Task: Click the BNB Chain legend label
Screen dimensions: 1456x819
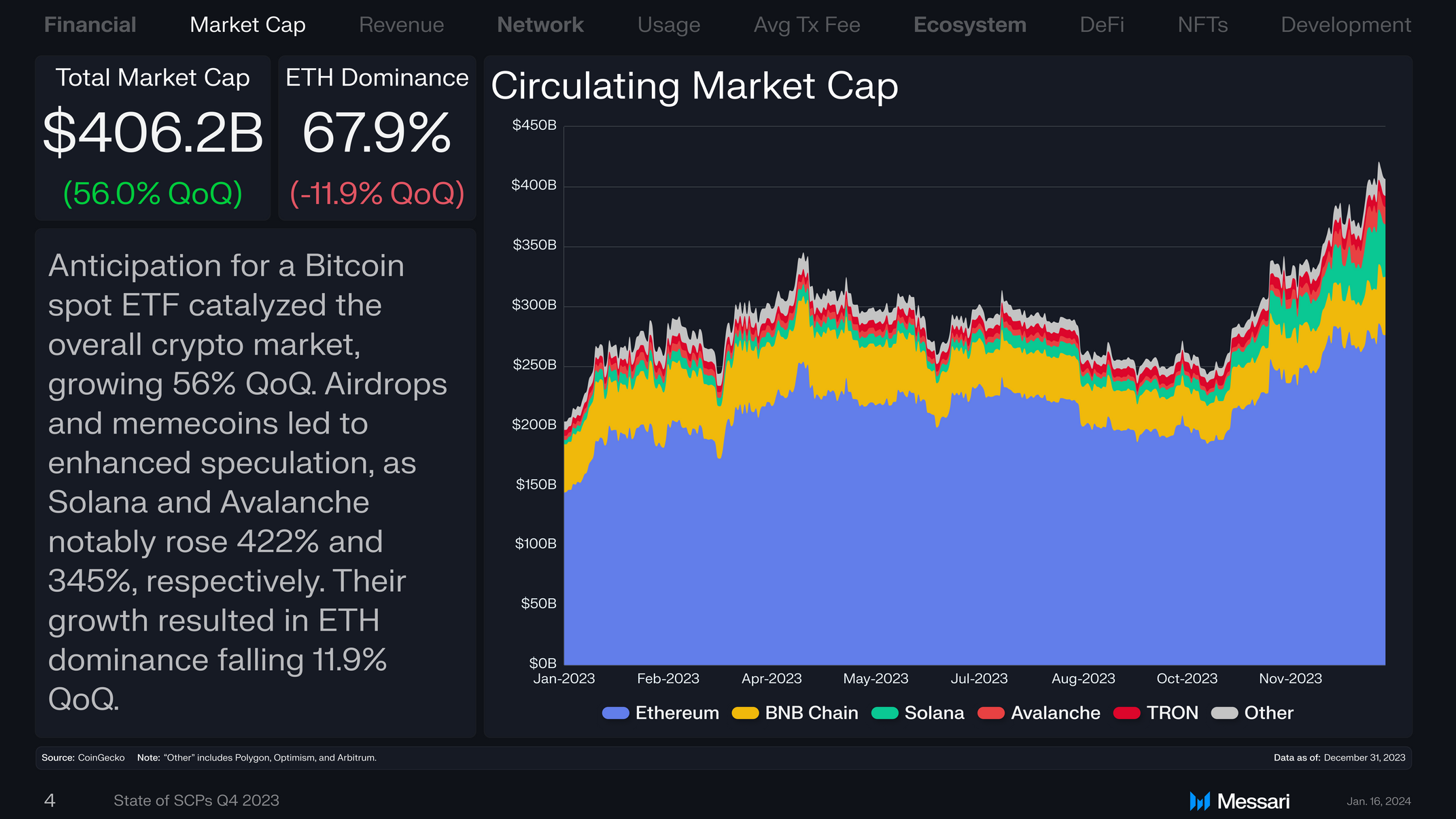Action: pos(812,713)
